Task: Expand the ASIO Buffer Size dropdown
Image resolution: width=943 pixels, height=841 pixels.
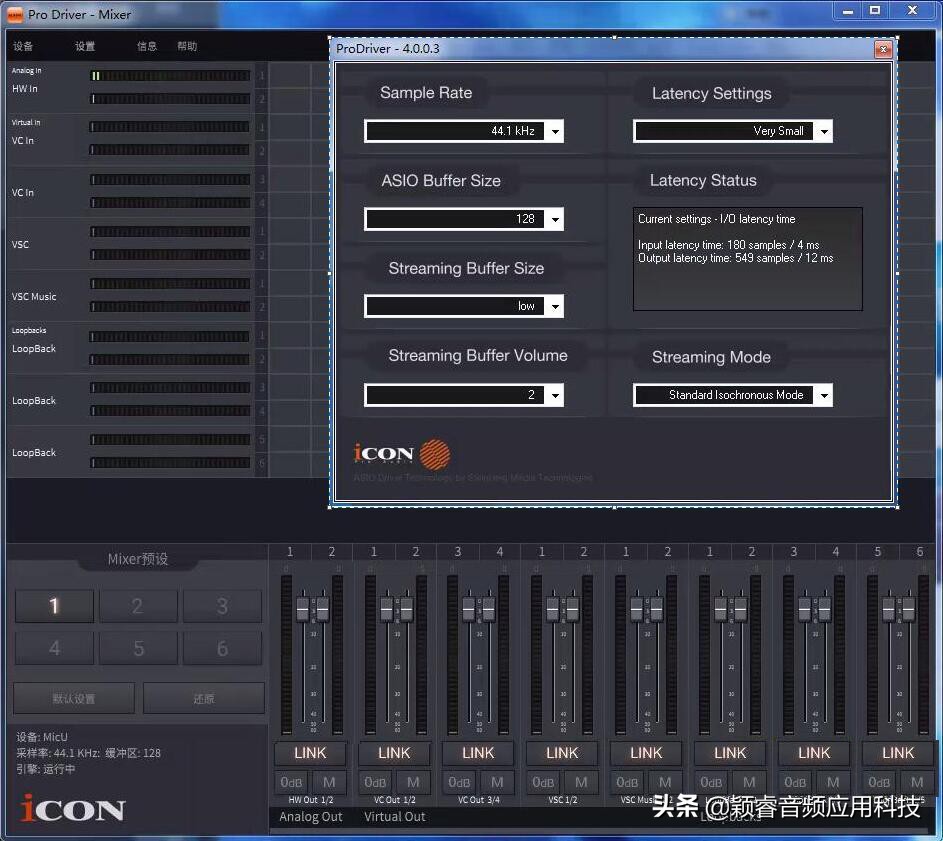Action: 555,219
